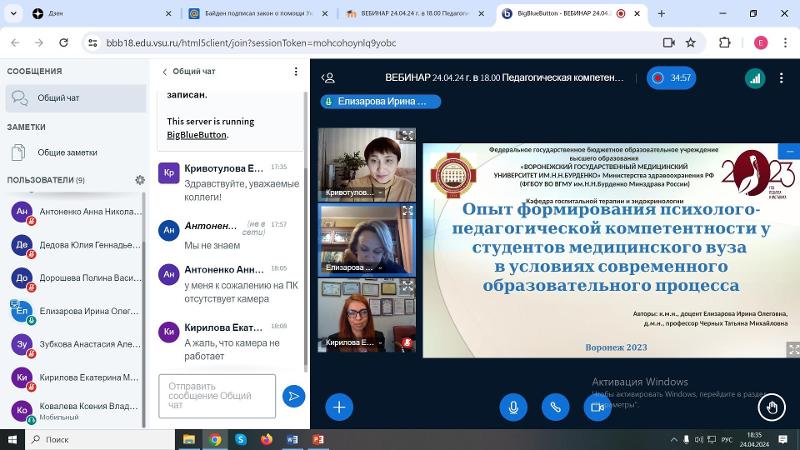Image resolution: width=800 pixels, height=450 pixels.
Task: Click the blue plus actions button
Action: 339,407
